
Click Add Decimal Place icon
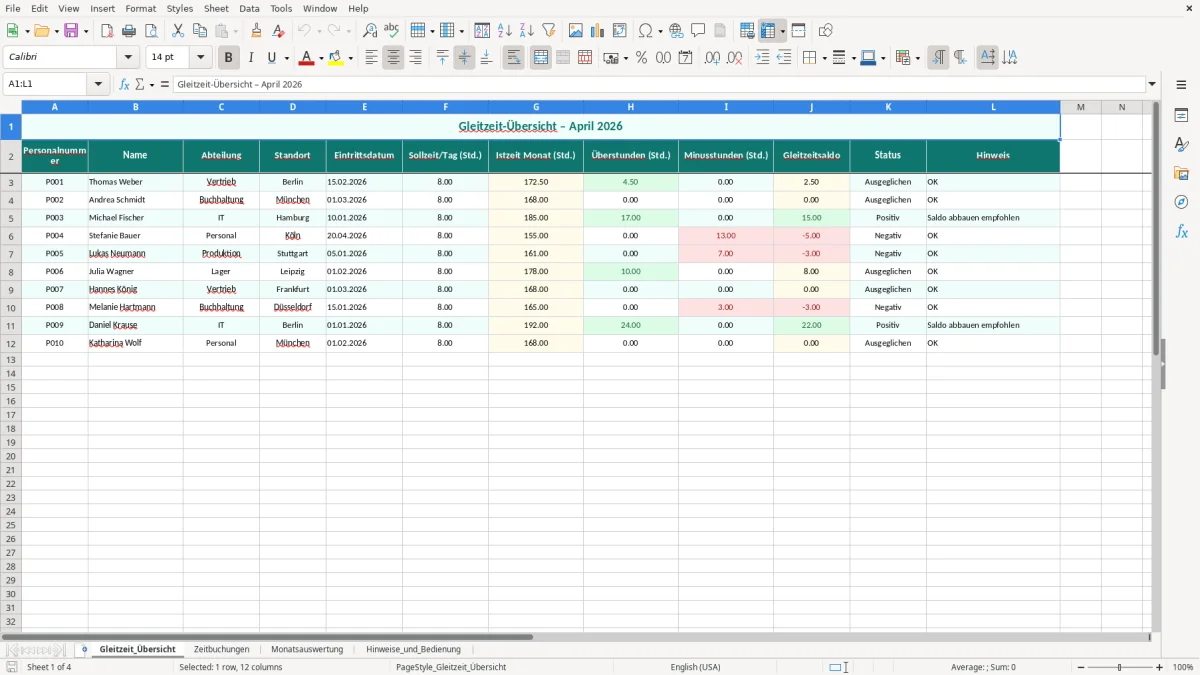713,58
